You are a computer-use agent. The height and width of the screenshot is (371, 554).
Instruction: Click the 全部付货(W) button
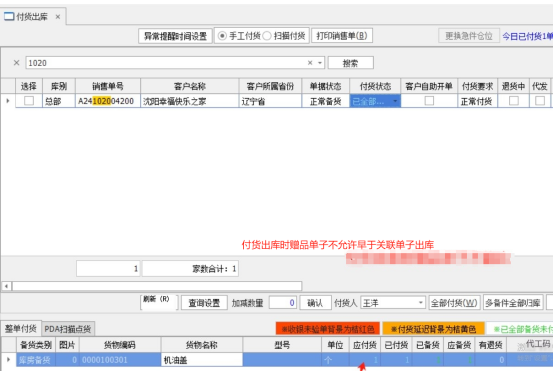(x=454, y=303)
